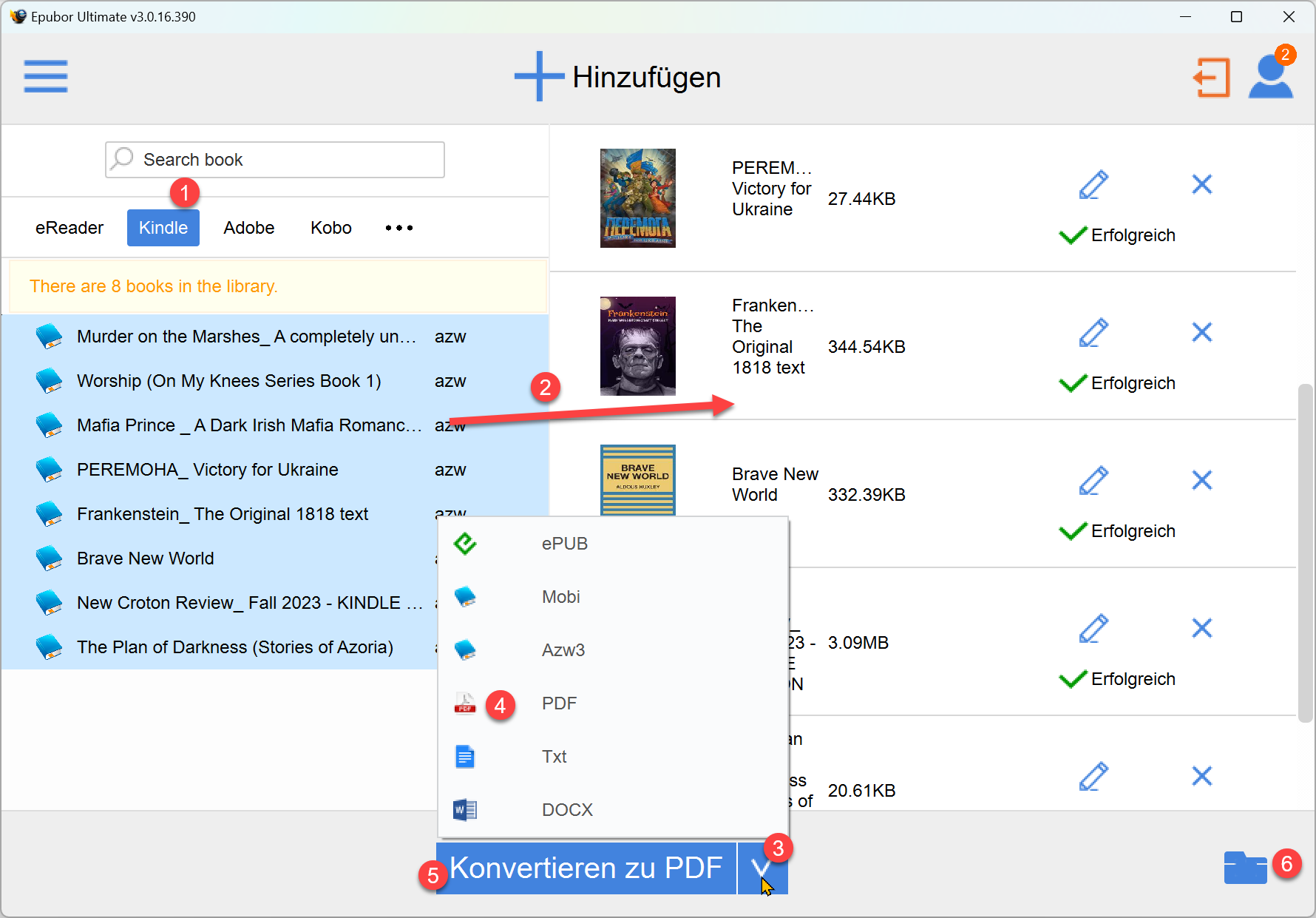Click the library book count message
Screen dimensions: 1316x918
click(154, 286)
